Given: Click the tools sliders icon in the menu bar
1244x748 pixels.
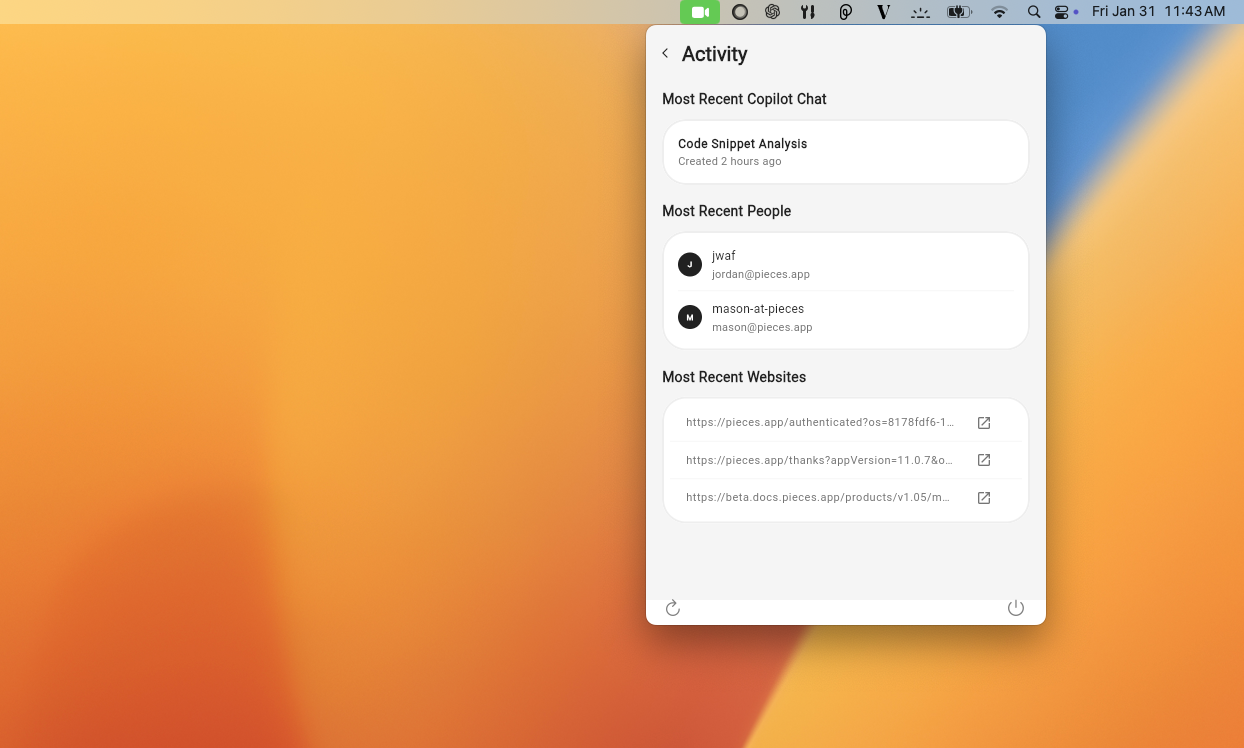Looking at the screenshot, I should pos(808,12).
